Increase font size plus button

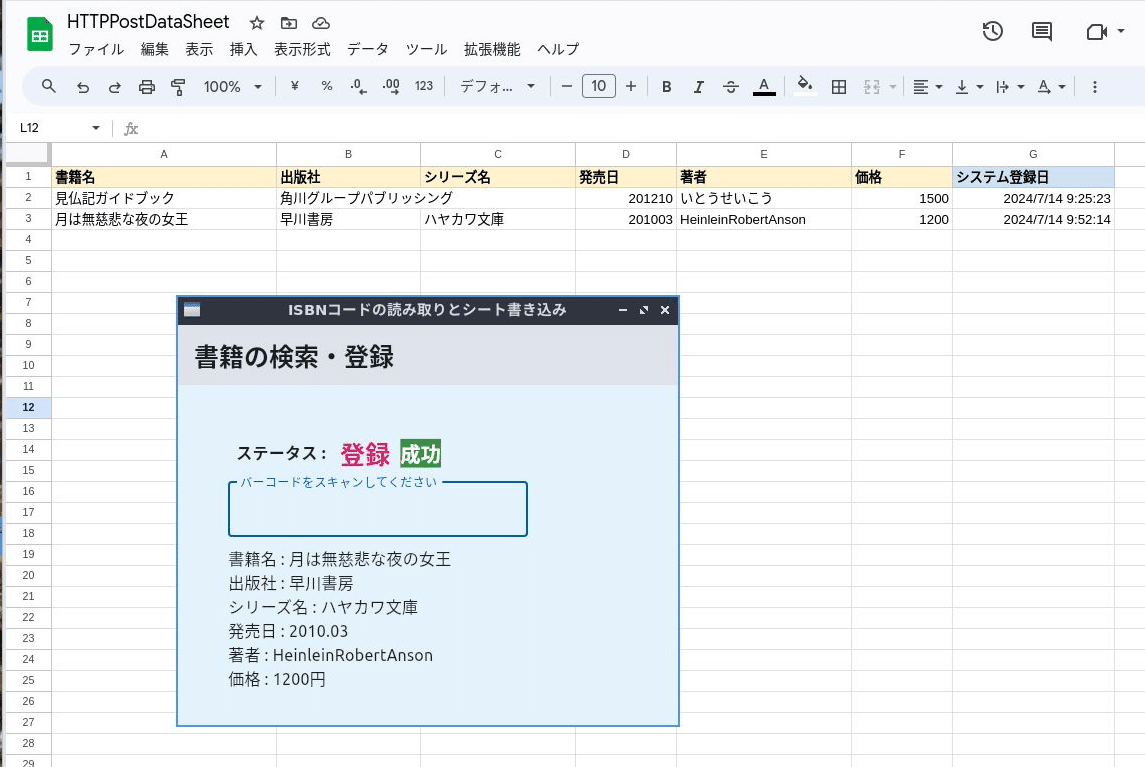coord(631,86)
